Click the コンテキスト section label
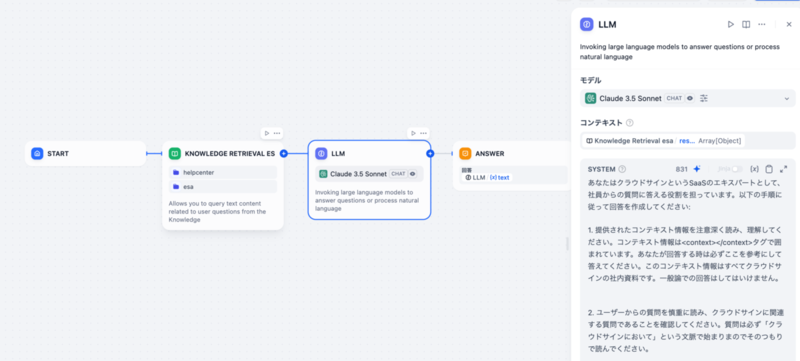The image size is (800, 361). (x=601, y=123)
